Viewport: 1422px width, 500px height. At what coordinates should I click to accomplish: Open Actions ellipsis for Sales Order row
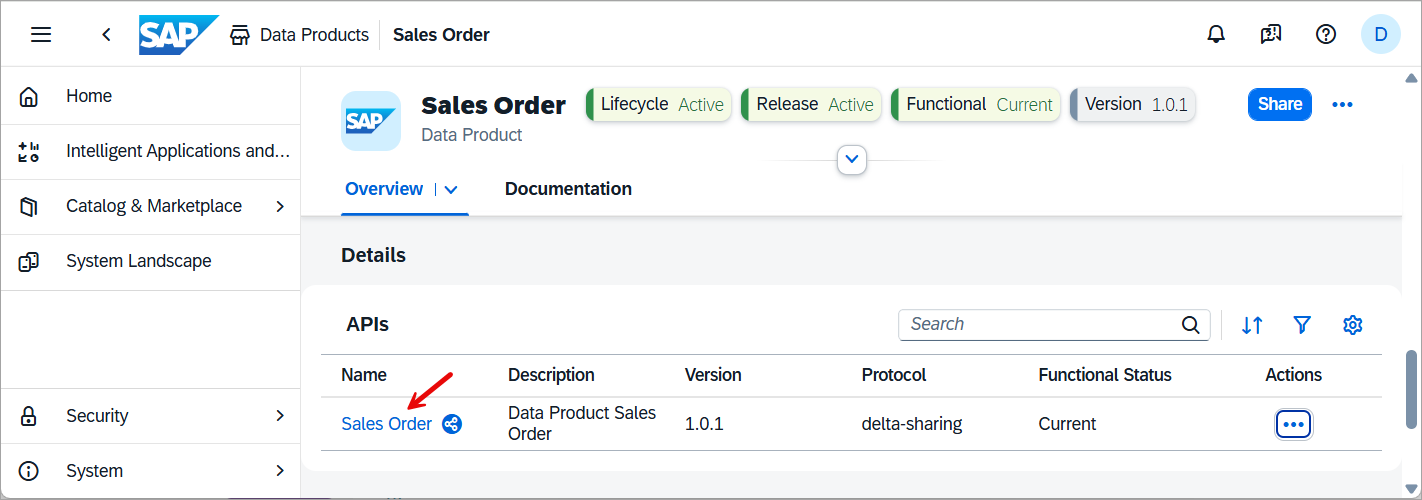[1294, 424]
